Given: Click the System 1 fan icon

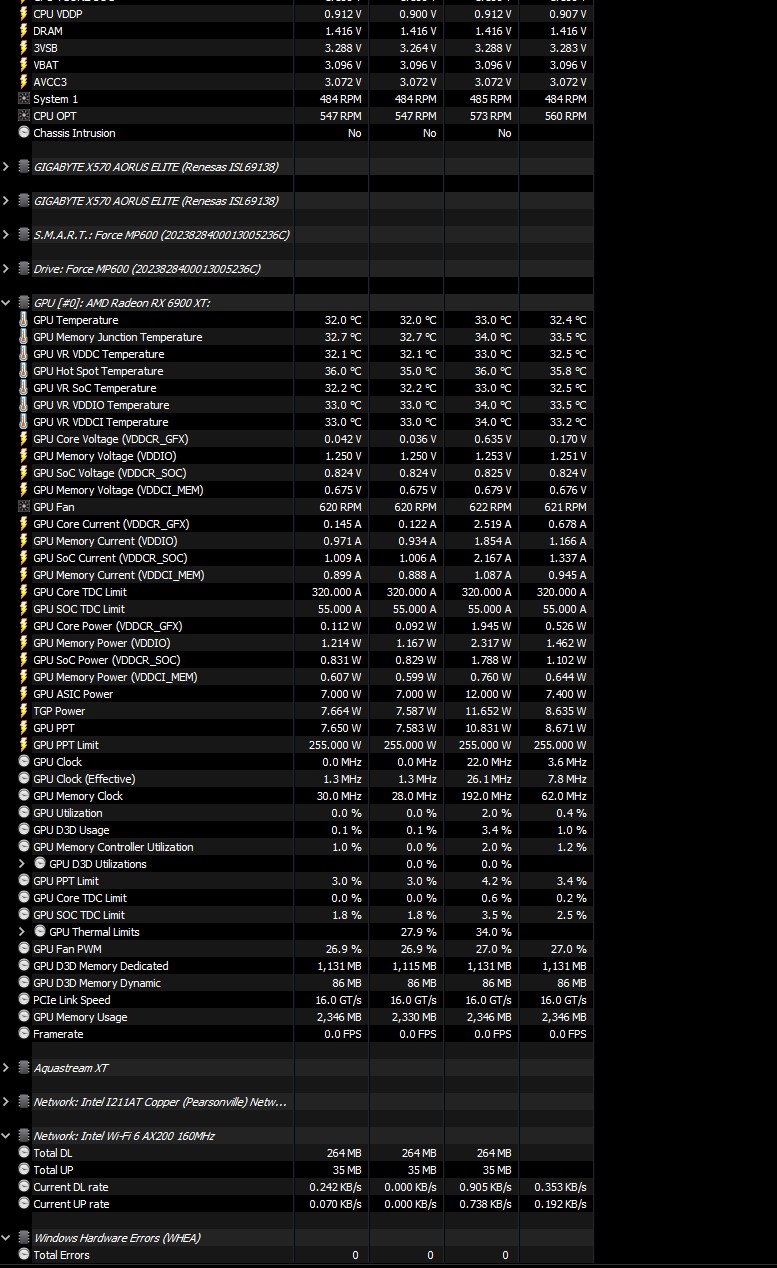Looking at the screenshot, I should [24, 99].
